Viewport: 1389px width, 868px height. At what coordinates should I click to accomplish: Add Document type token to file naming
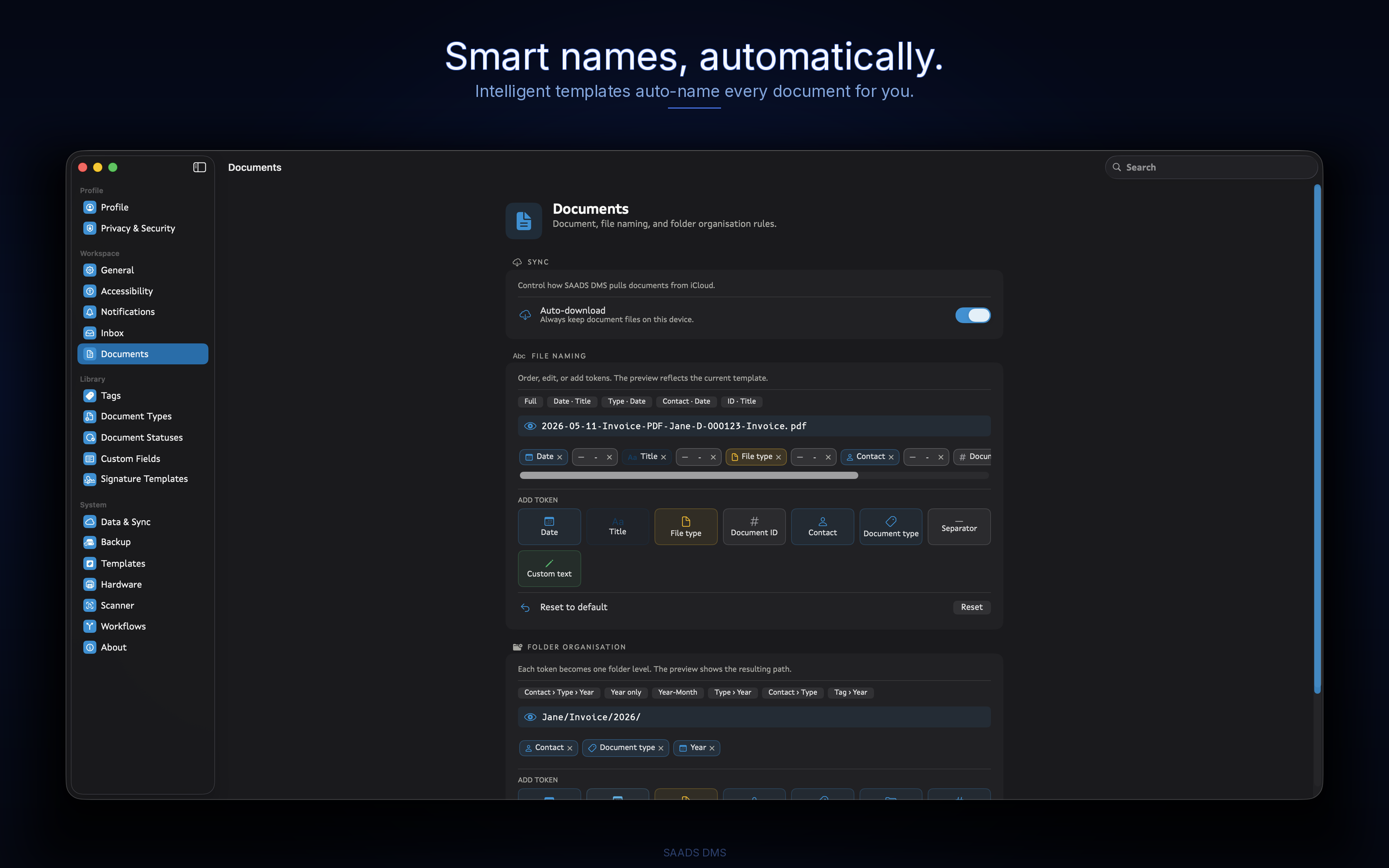tap(891, 527)
